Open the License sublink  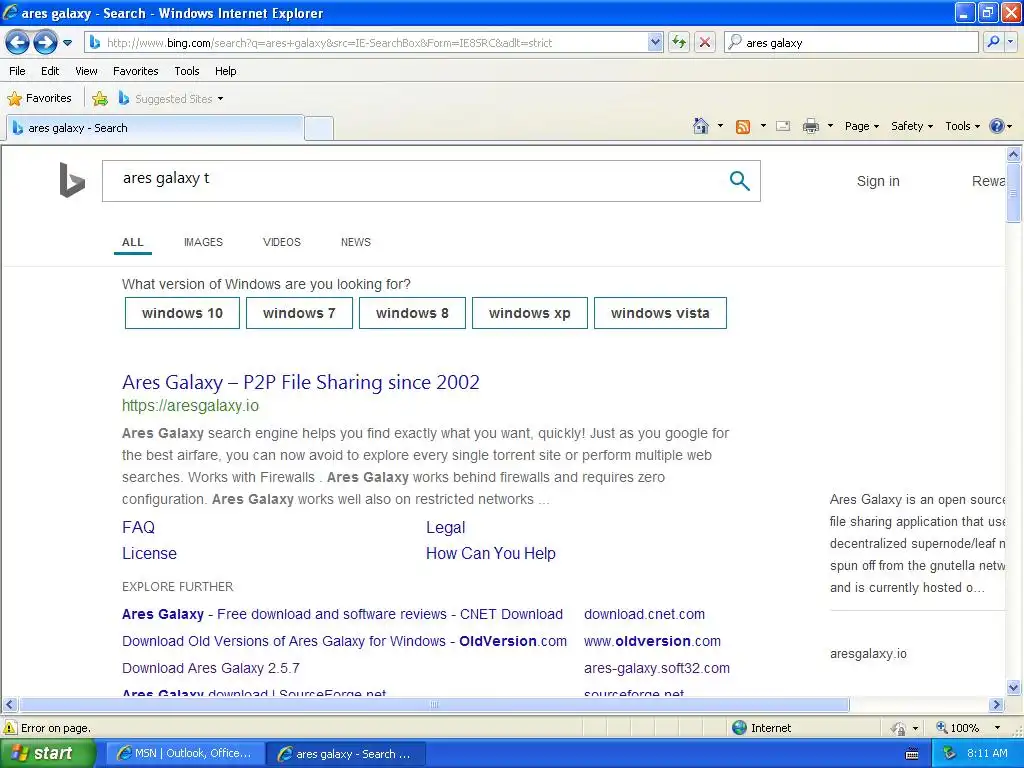pyautogui.click(x=150, y=553)
